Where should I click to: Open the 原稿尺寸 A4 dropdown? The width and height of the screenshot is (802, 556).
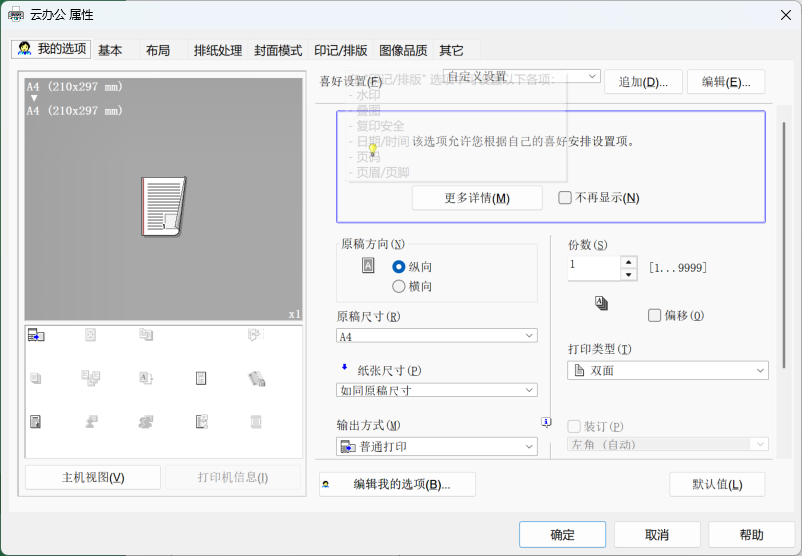(437, 336)
